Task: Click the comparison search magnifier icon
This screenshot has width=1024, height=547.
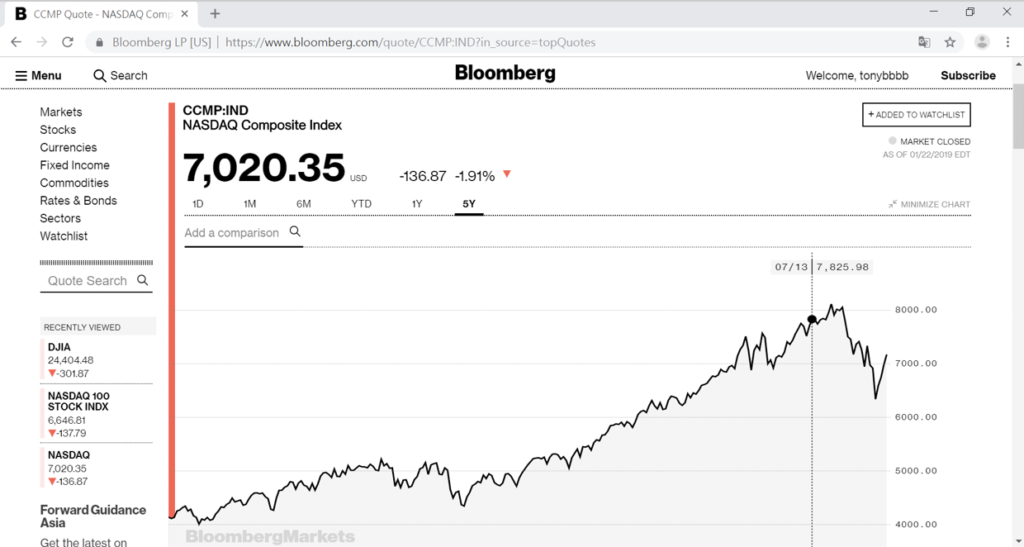Action: tap(295, 232)
